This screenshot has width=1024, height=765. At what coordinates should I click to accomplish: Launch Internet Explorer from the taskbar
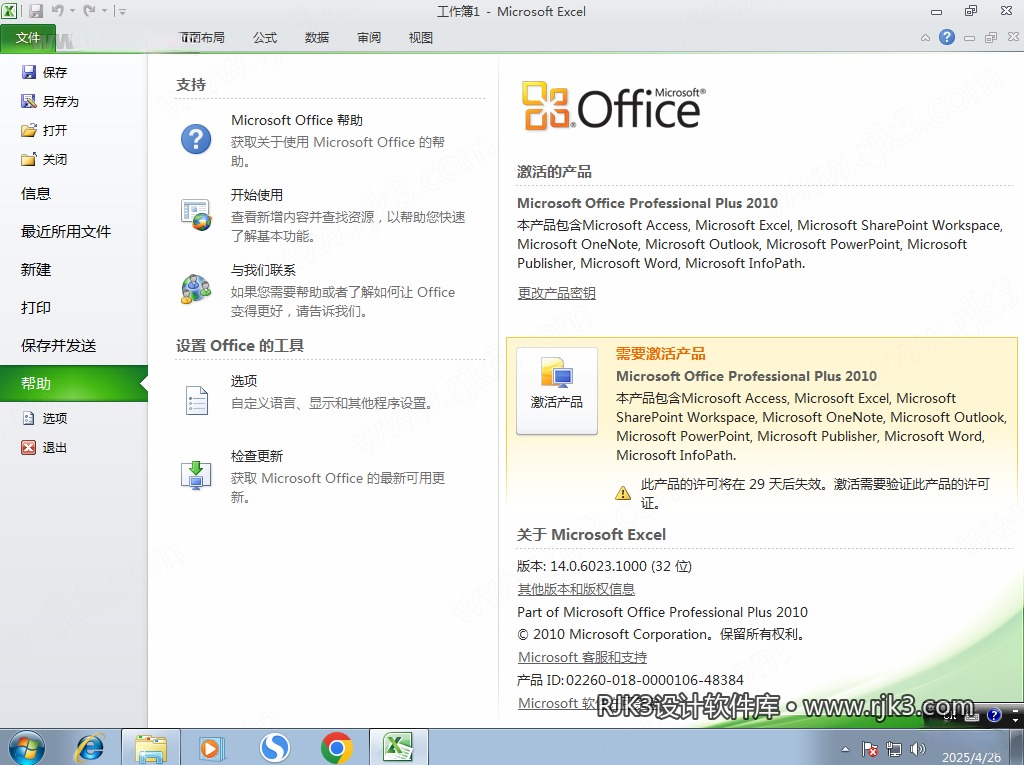(89, 747)
